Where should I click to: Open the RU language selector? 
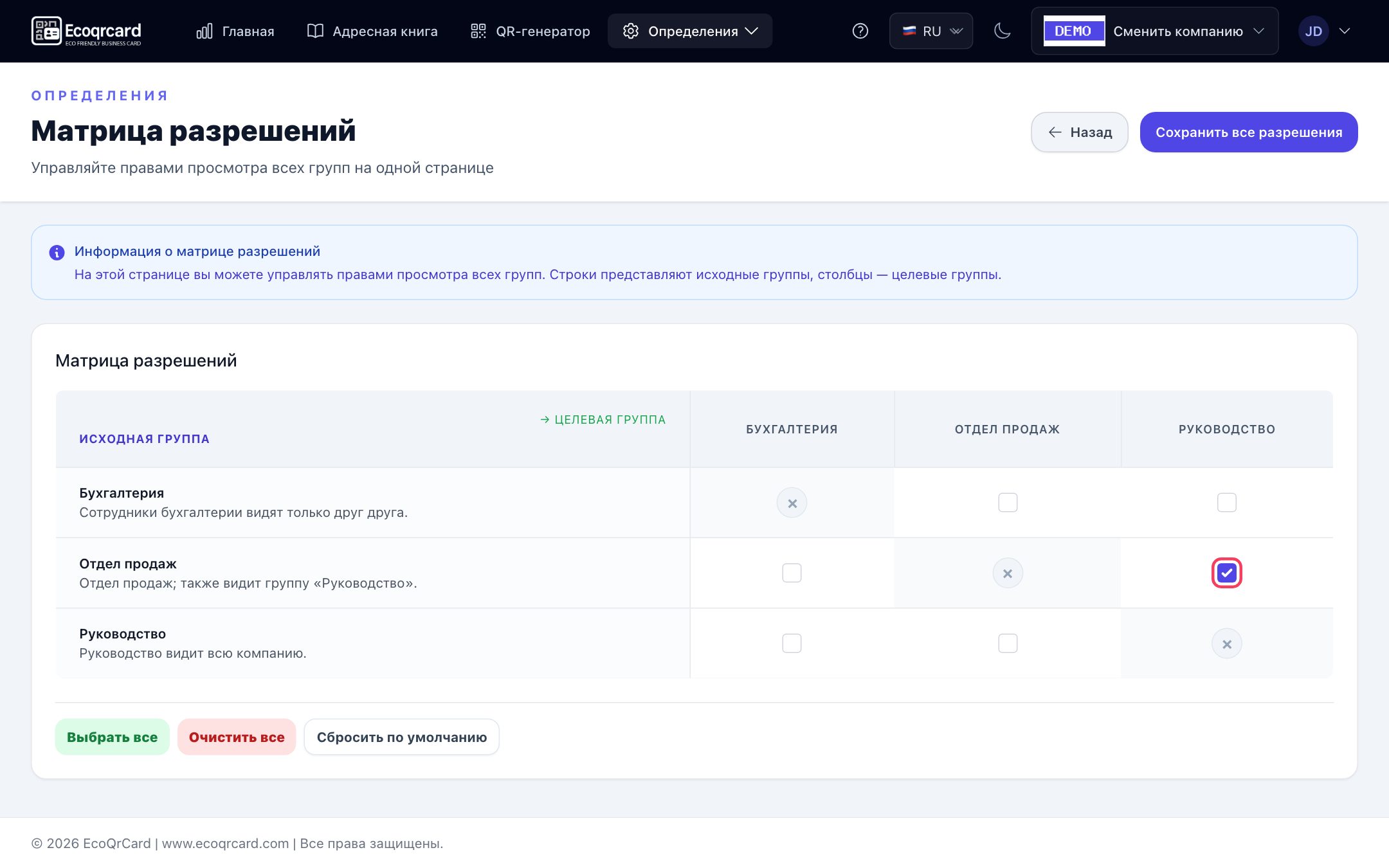pyautogui.click(x=931, y=31)
